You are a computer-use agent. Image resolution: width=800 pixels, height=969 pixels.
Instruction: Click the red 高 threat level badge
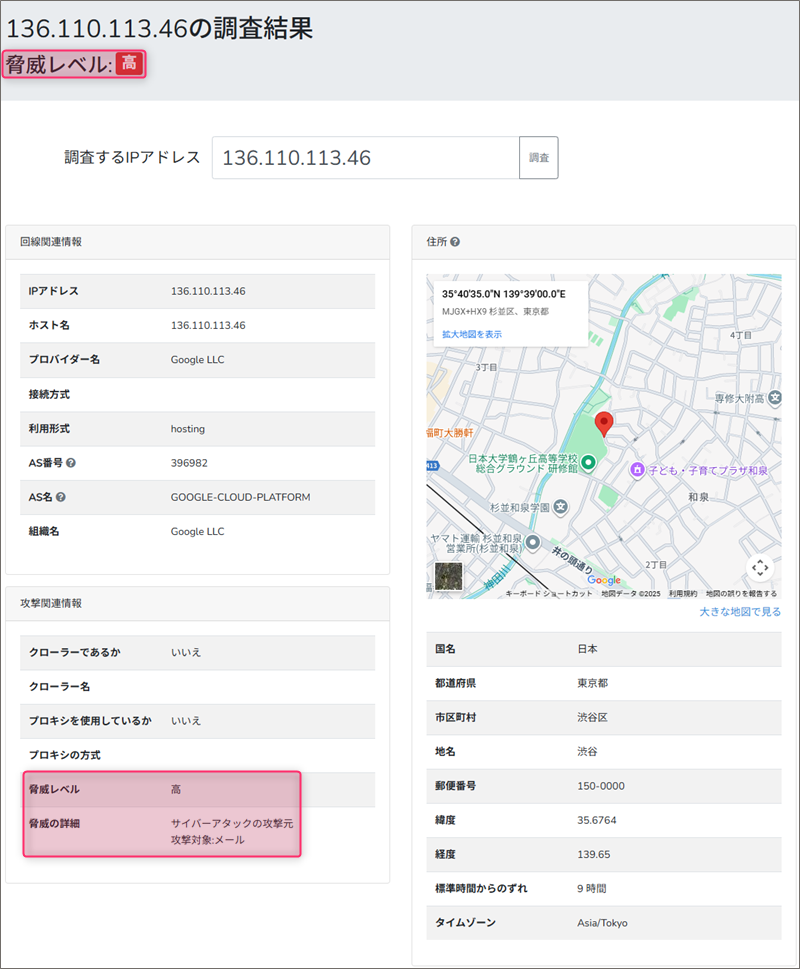point(129,64)
